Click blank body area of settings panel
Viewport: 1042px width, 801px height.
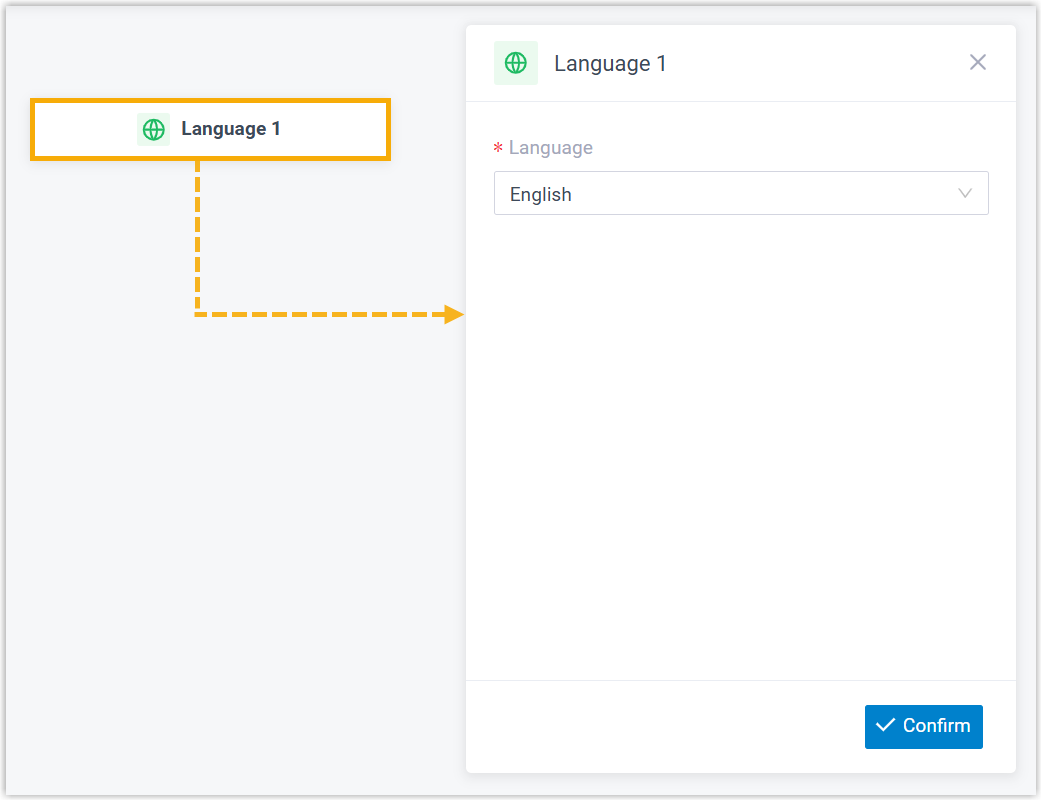(740, 450)
